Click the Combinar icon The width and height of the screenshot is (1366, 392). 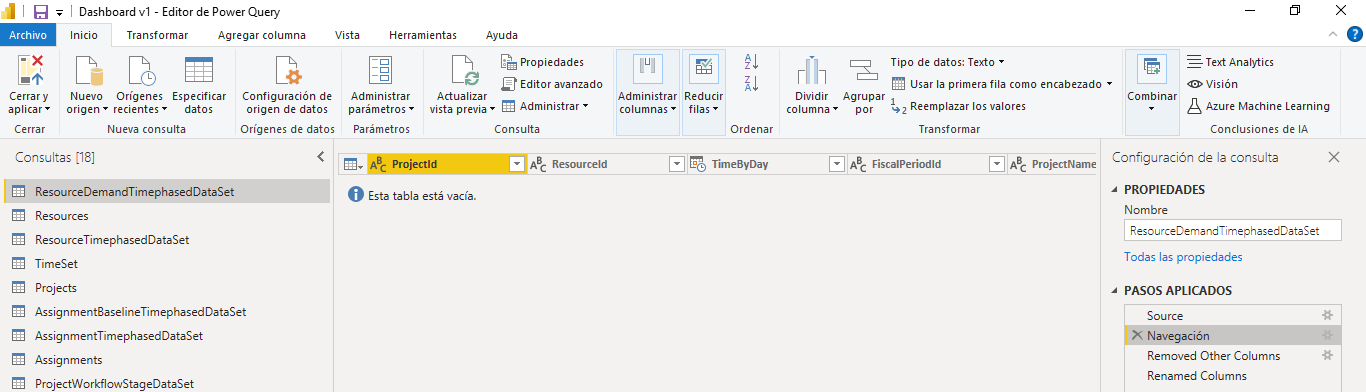(x=1151, y=69)
